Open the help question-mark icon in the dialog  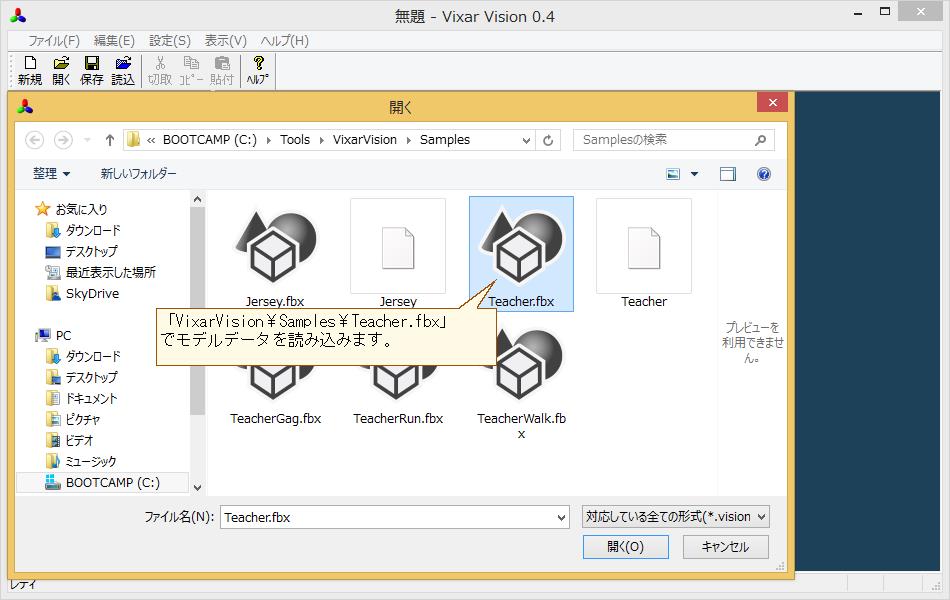click(764, 173)
